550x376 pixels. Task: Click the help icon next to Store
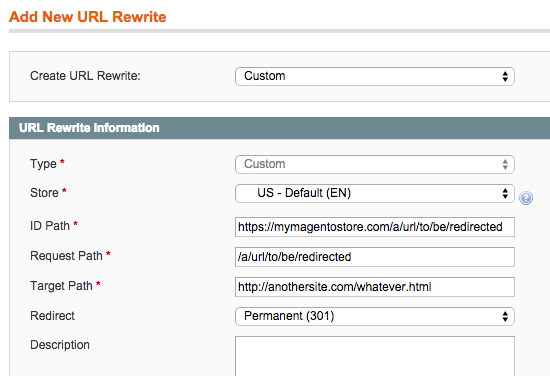[x=526, y=198]
